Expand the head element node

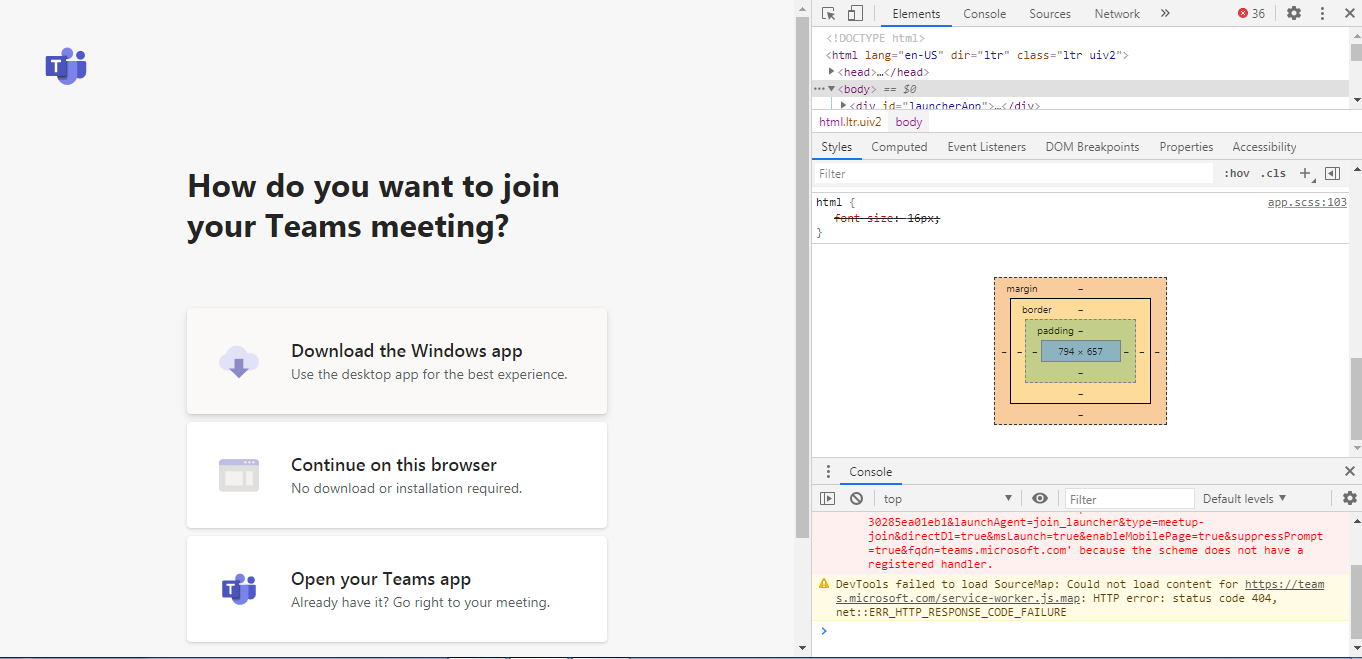tap(832, 72)
